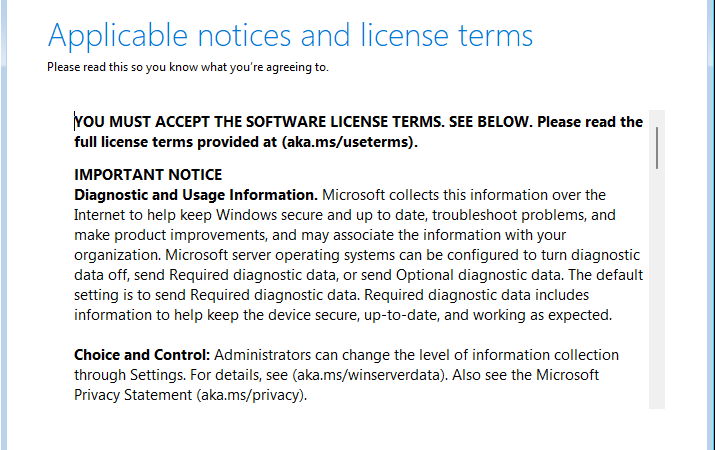715x450 pixels.
Task: Click the word 'organization.' in the notice
Action: click(x=118, y=255)
